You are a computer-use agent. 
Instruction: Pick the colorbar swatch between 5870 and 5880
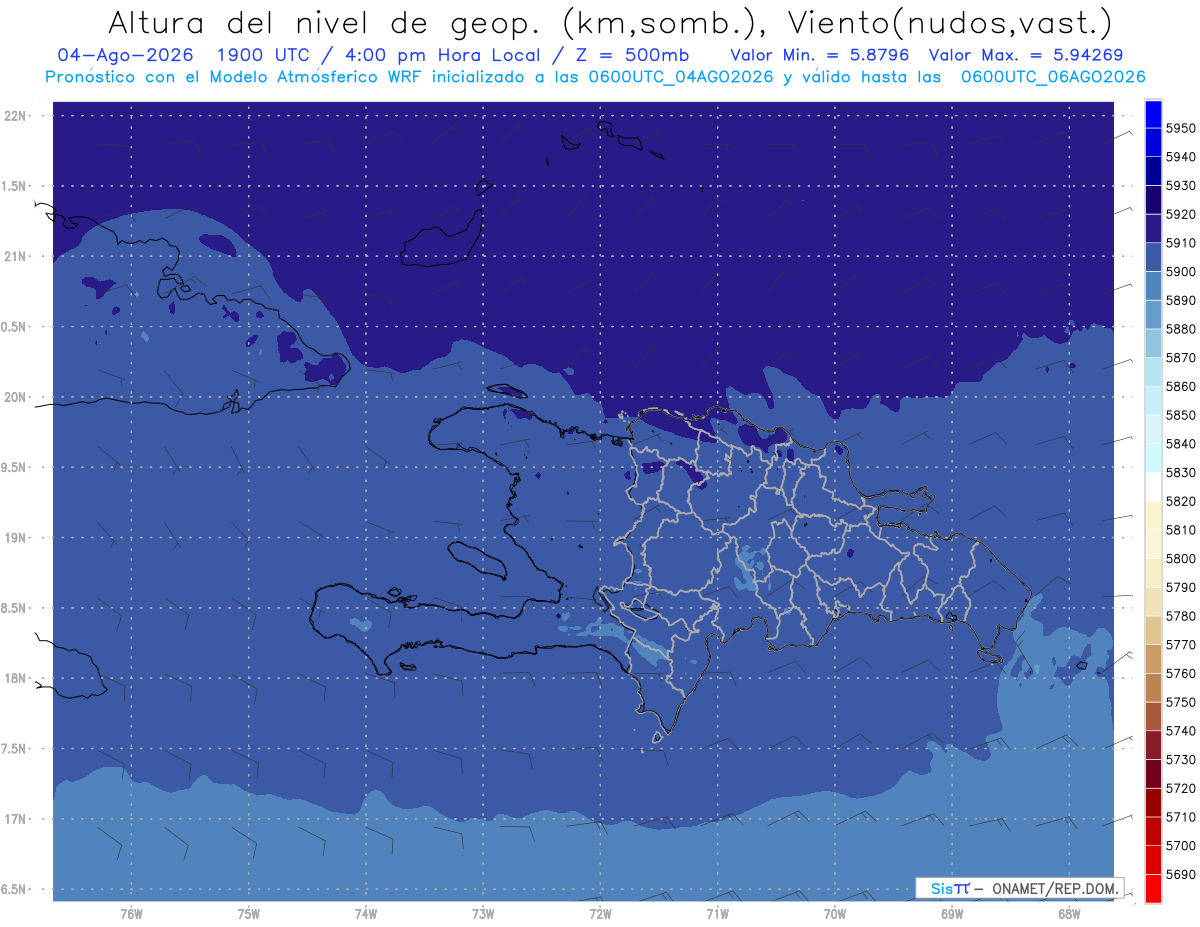(x=1153, y=344)
